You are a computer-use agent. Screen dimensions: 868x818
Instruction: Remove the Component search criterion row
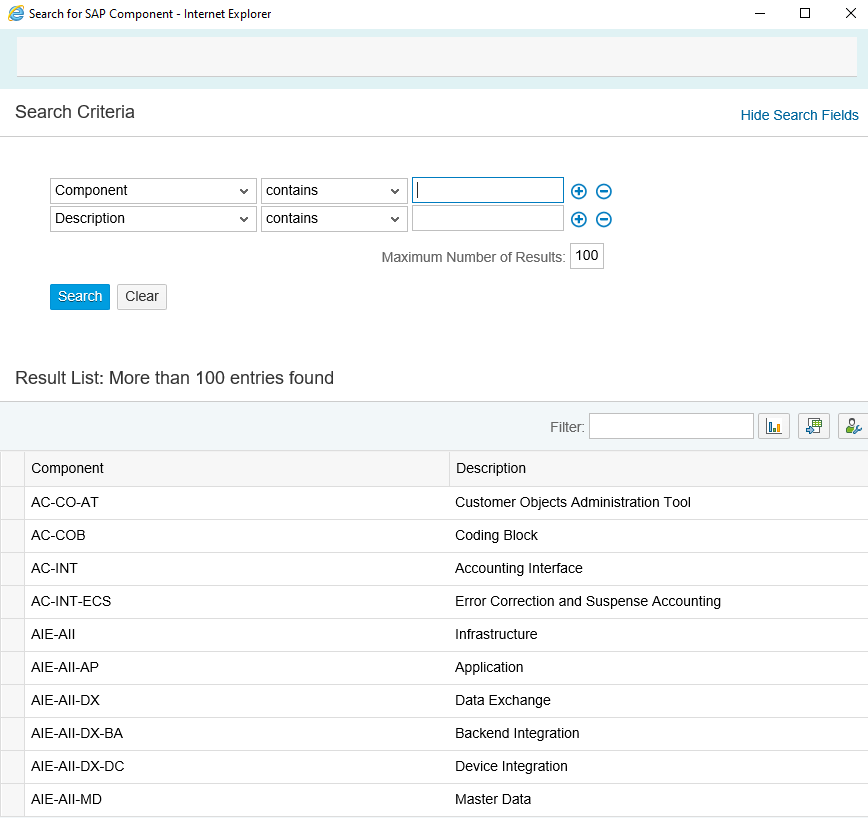click(604, 191)
